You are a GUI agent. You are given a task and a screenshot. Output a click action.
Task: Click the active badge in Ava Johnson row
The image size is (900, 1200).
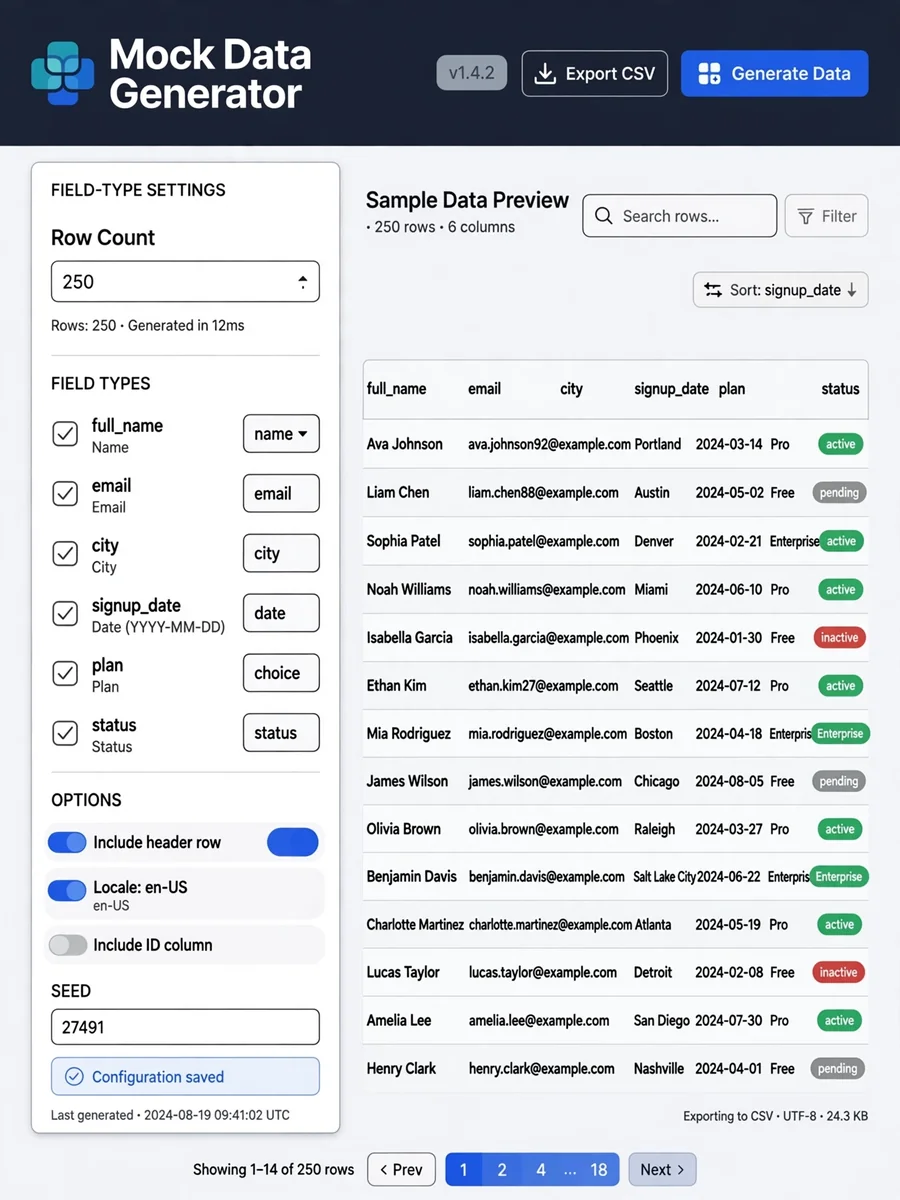840,444
